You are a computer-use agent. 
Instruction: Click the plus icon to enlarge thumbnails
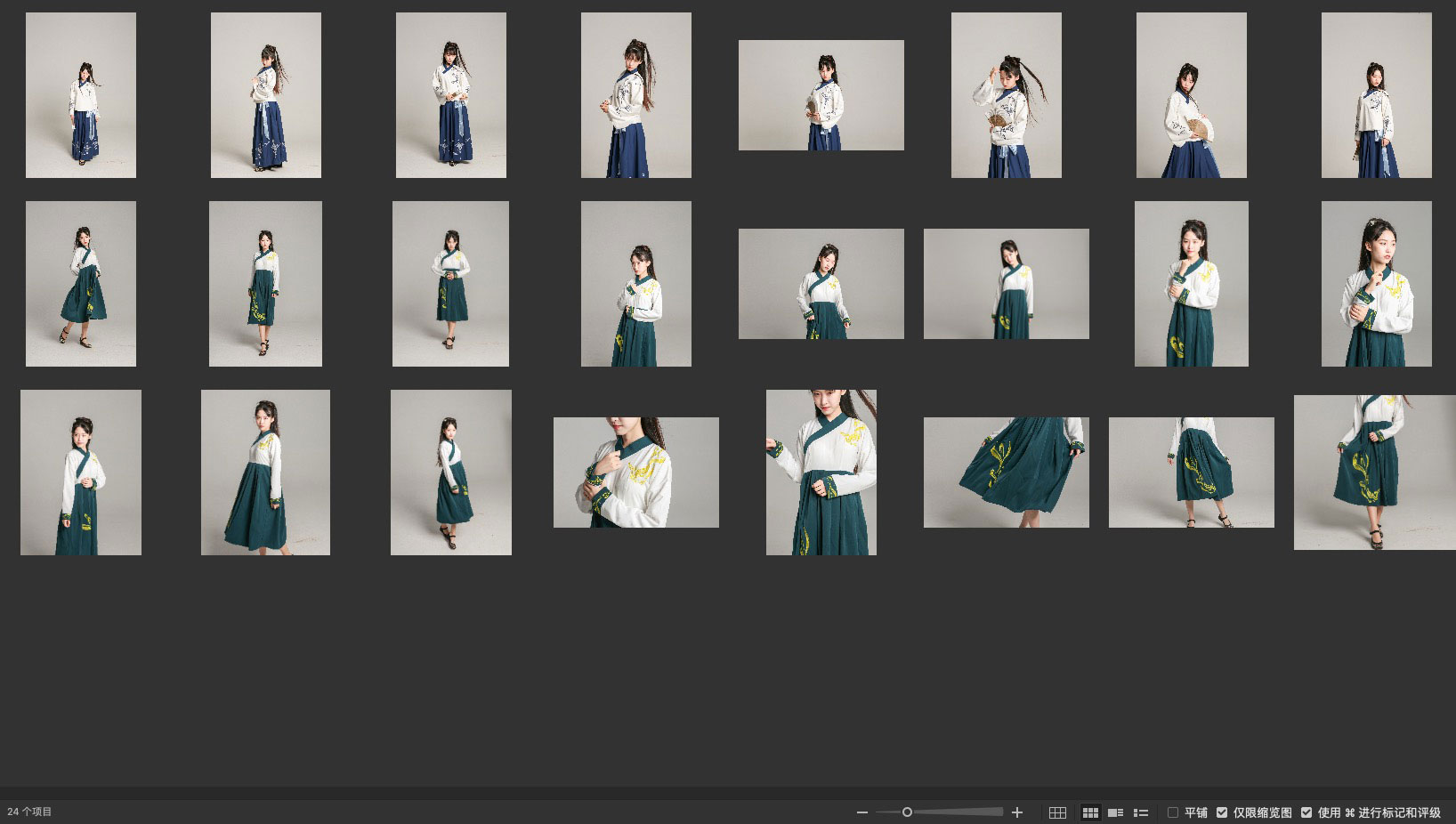pos(1017,812)
